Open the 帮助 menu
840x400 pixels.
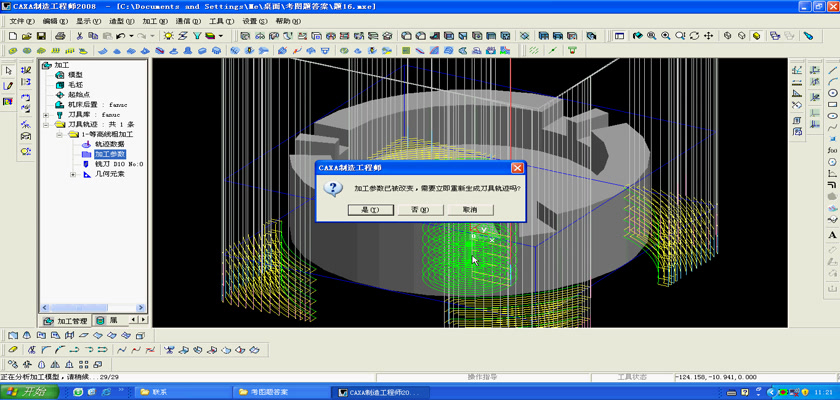[288, 21]
